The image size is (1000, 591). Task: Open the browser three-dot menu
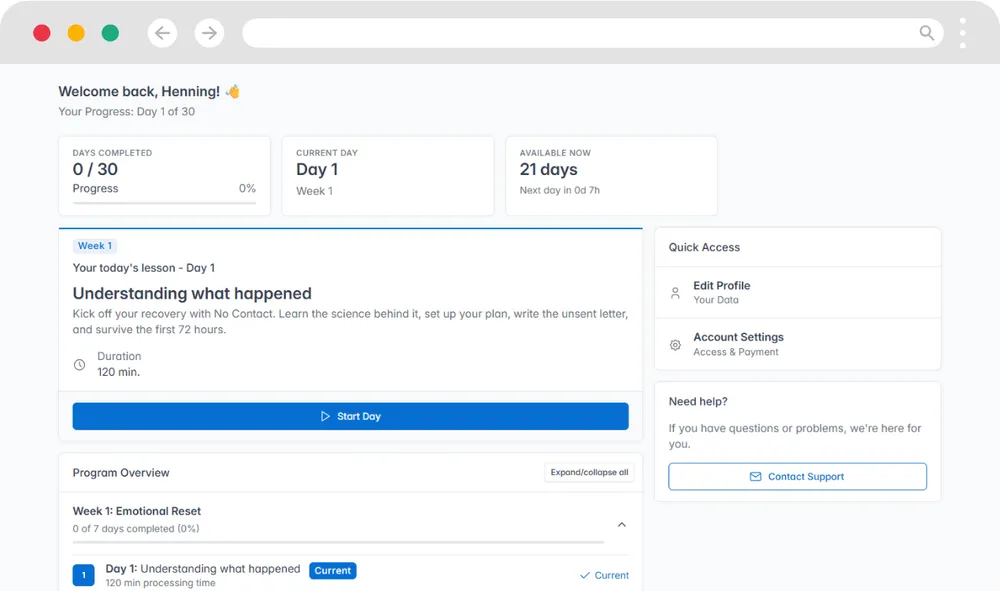tap(963, 33)
